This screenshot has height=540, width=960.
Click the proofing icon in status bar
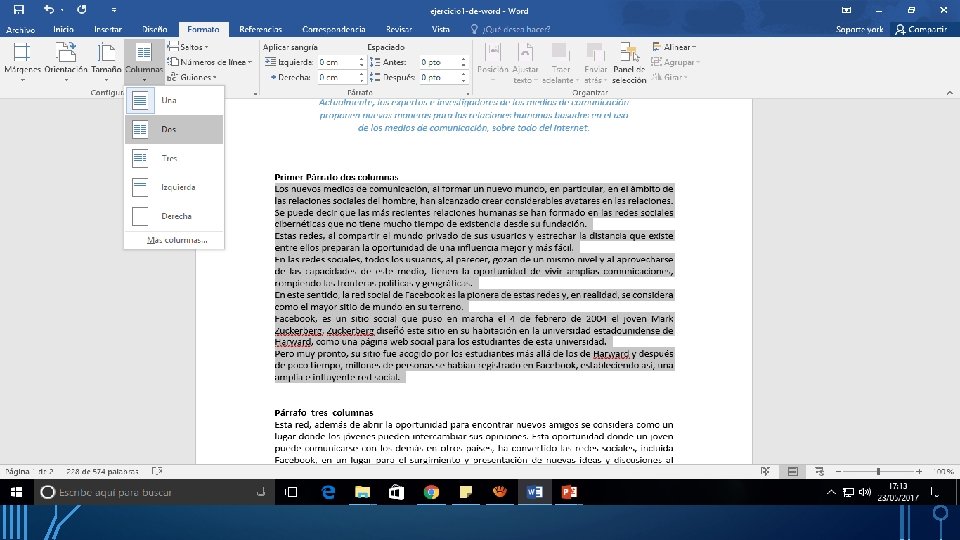pos(157,471)
